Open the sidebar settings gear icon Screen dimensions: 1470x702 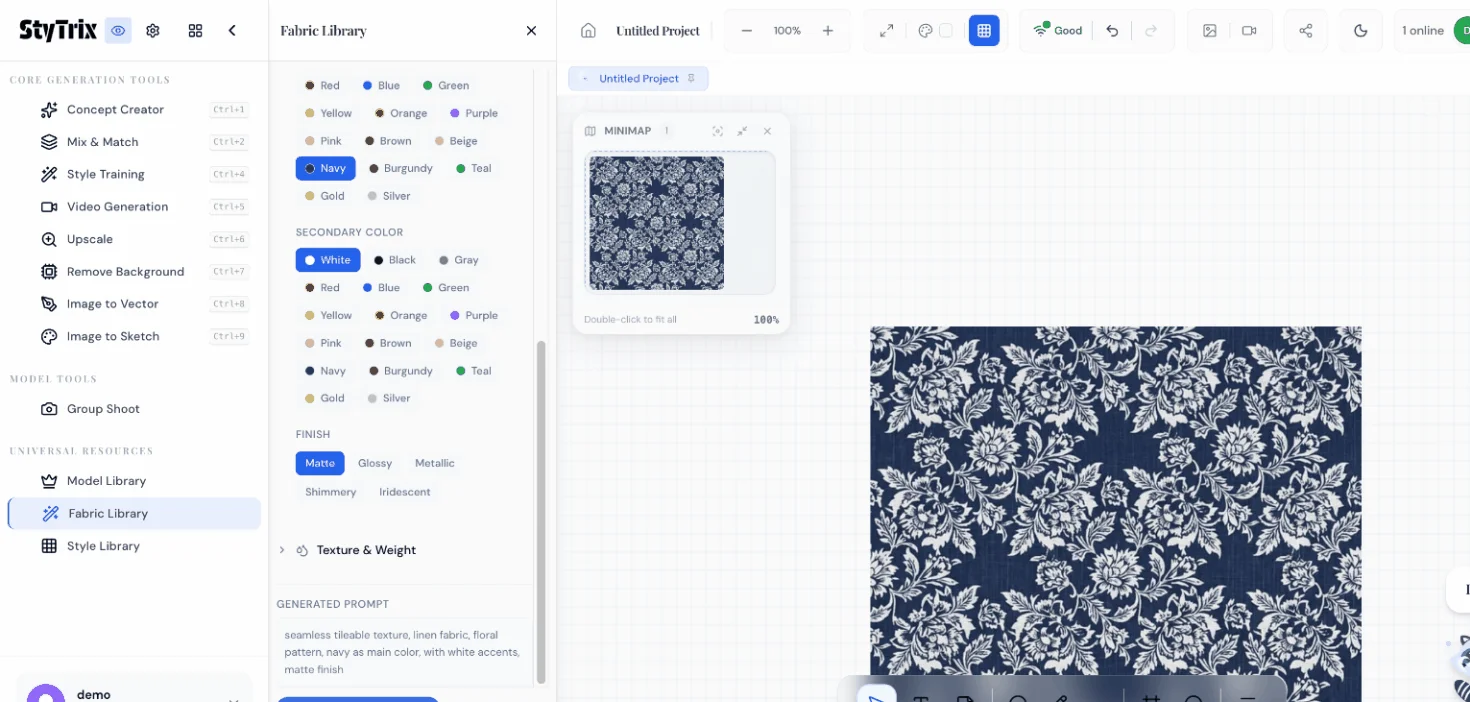(x=153, y=31)
